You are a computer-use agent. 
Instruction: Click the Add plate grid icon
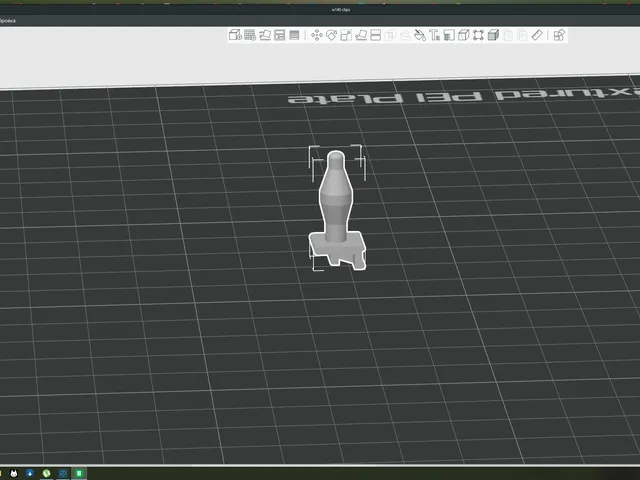coord(250,35)
